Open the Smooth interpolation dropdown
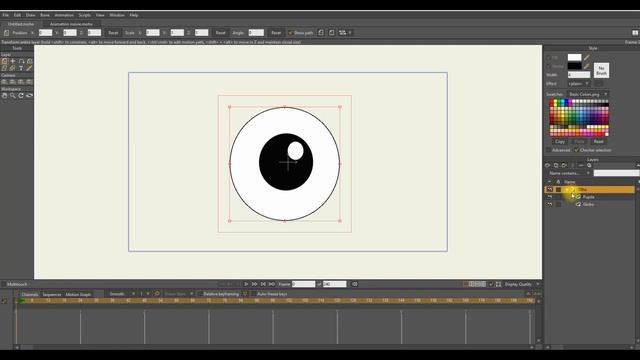Image resolution: width=640 pixels, height=360 pixels. pos(122,294)
